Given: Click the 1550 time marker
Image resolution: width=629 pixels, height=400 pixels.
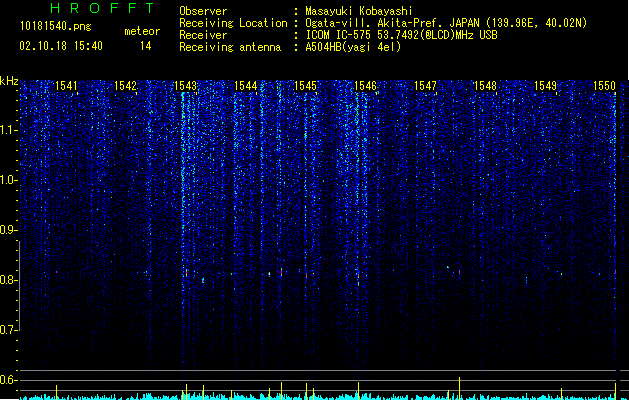Looking at the screenshot, I should click(x=605, y=85).
